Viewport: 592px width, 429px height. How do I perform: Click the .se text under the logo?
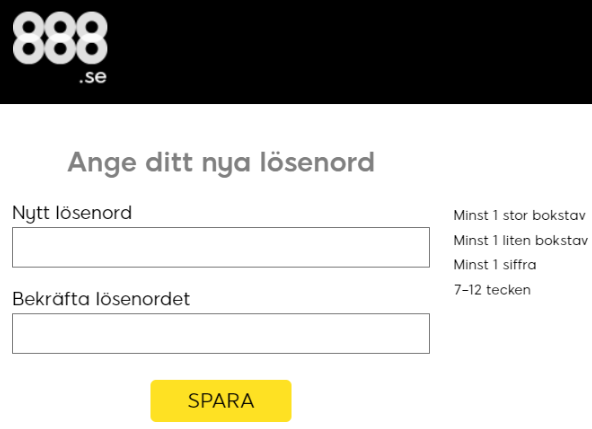tap(93, 77)
